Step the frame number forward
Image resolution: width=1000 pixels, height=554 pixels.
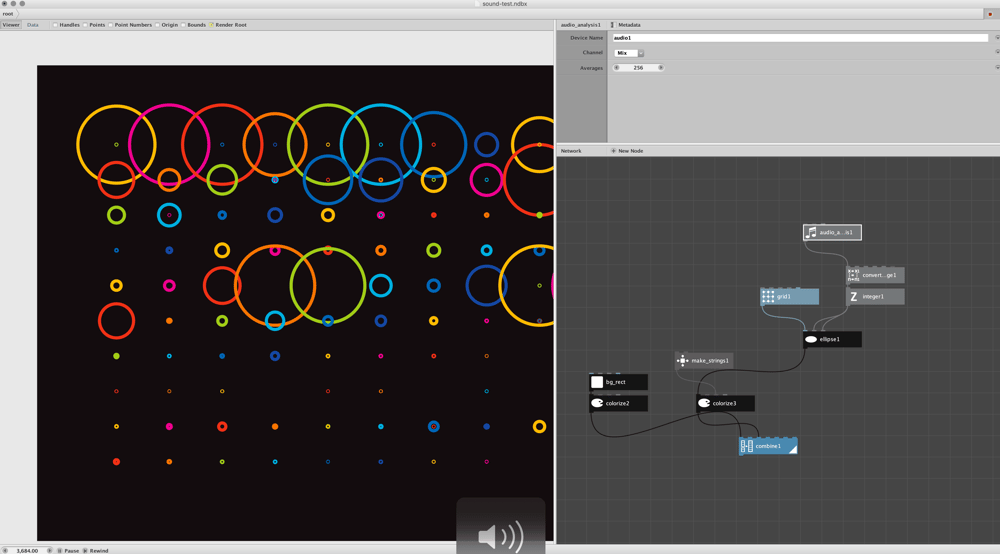[49, 551]
